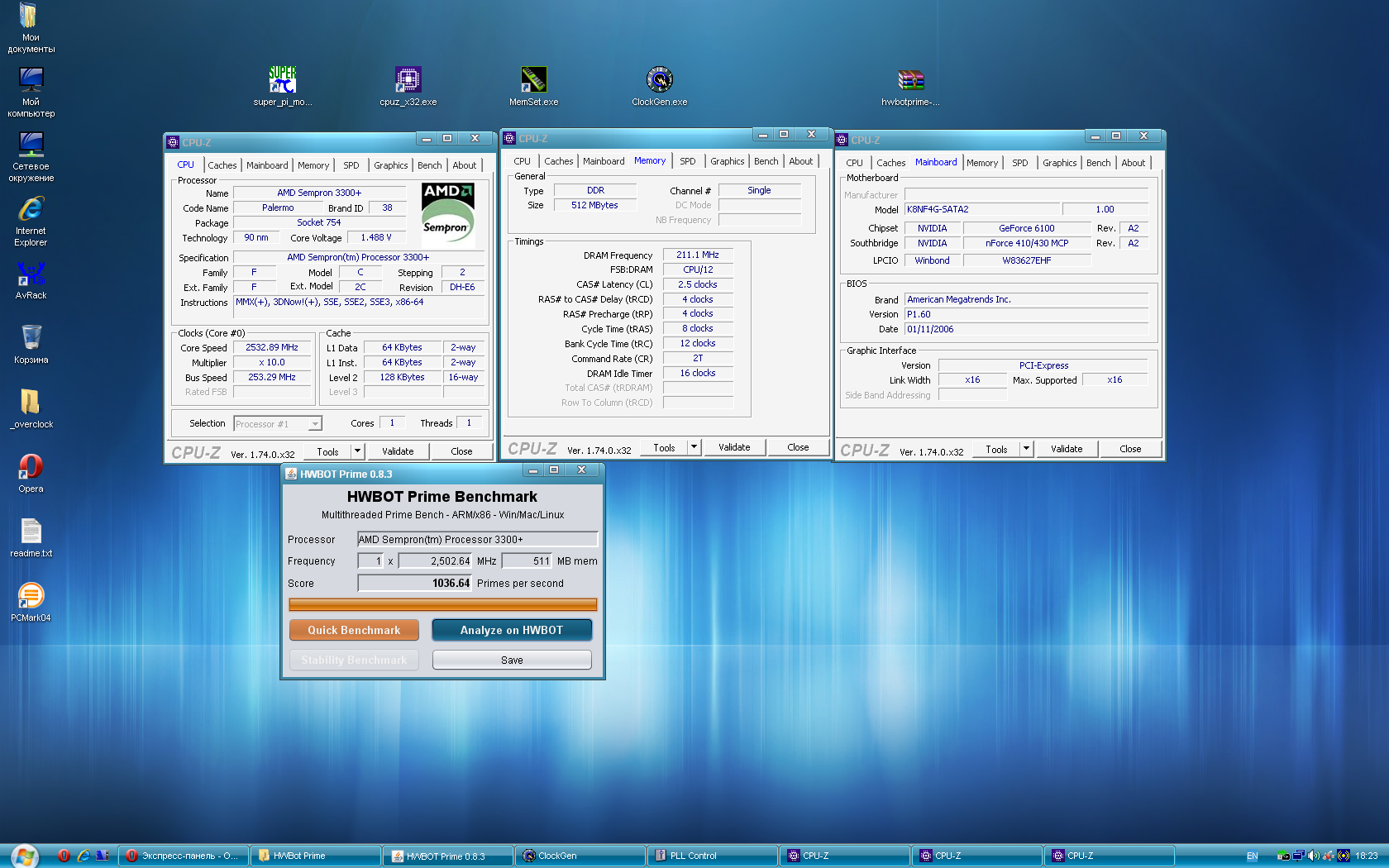Open Mainboard tab in the middle CPU-Z window

tap(604, 161)
